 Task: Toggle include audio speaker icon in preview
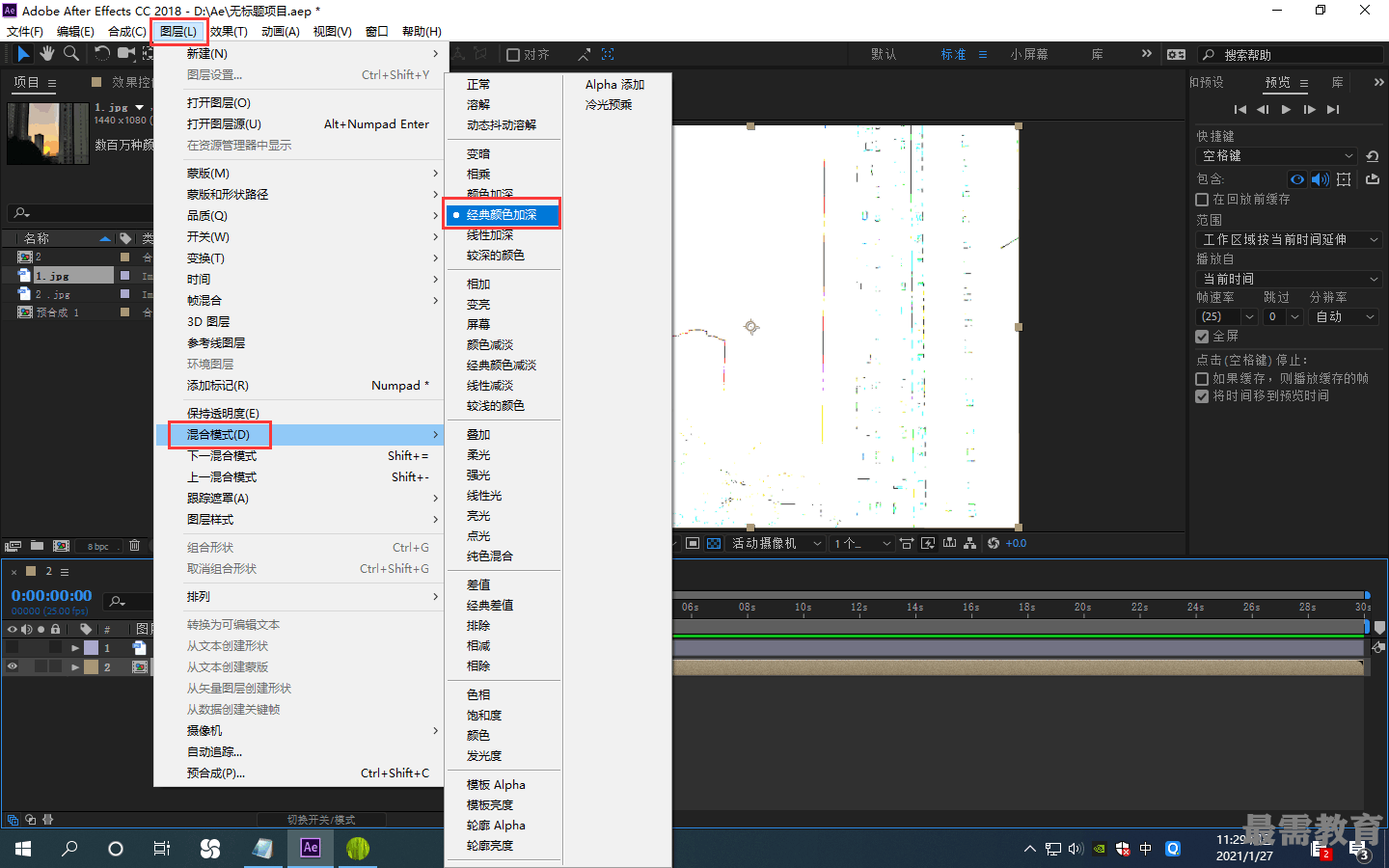click(1321, 179)
